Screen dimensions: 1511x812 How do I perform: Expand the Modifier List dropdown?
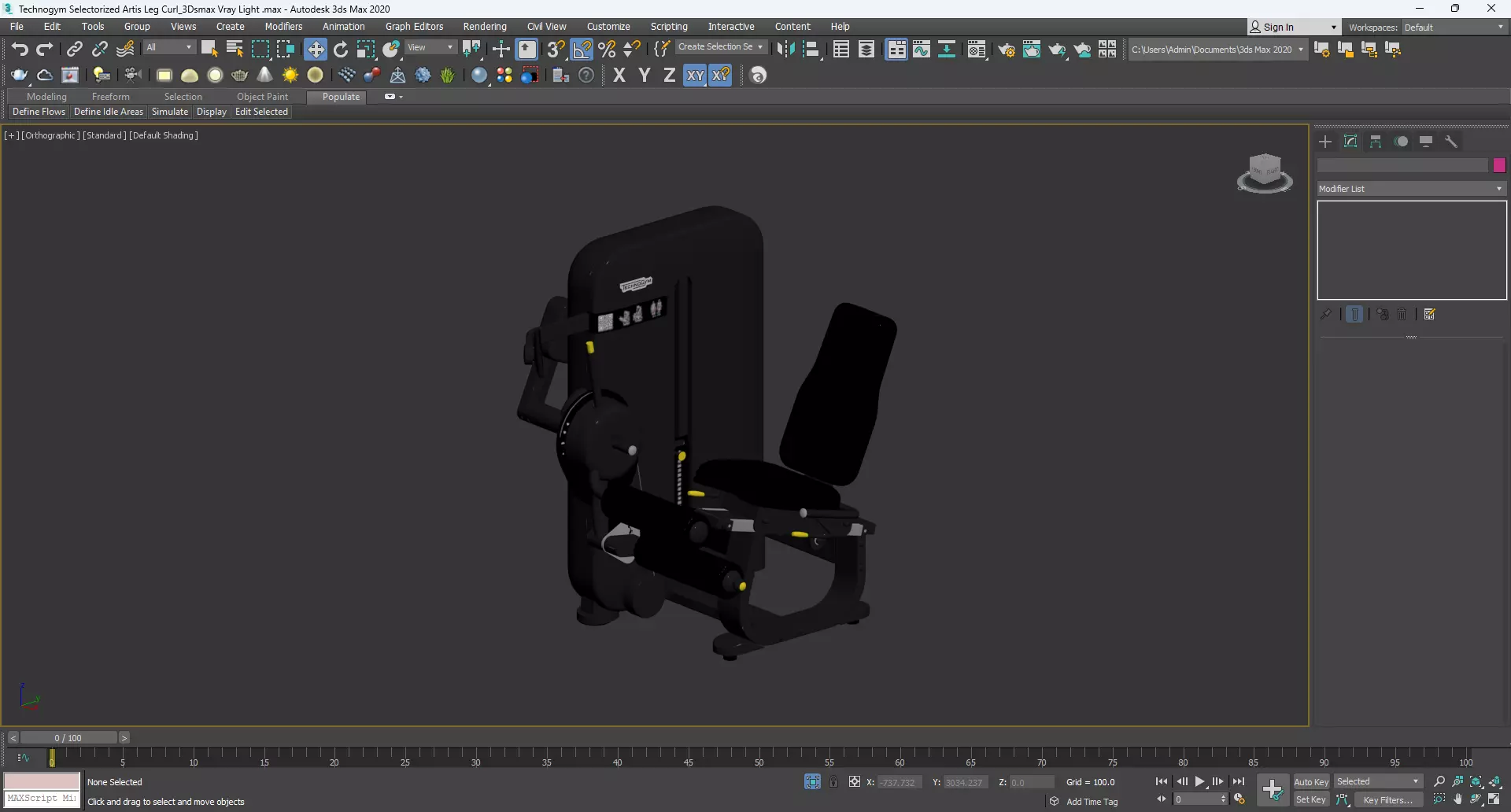coord(1412,189)
